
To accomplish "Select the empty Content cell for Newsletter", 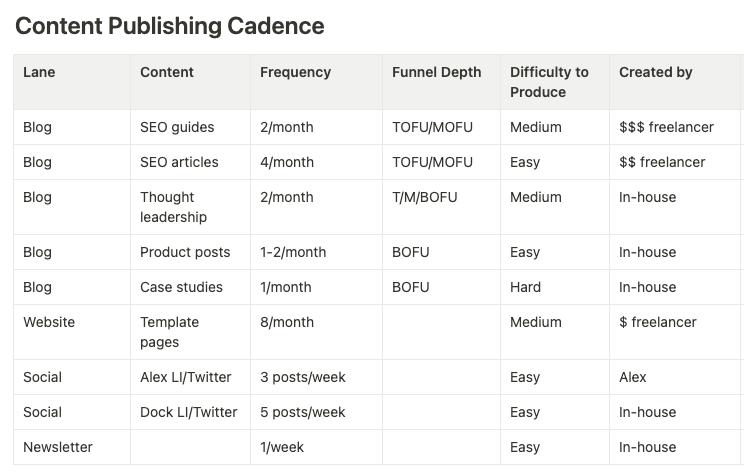I will click(x=190, y=447).
